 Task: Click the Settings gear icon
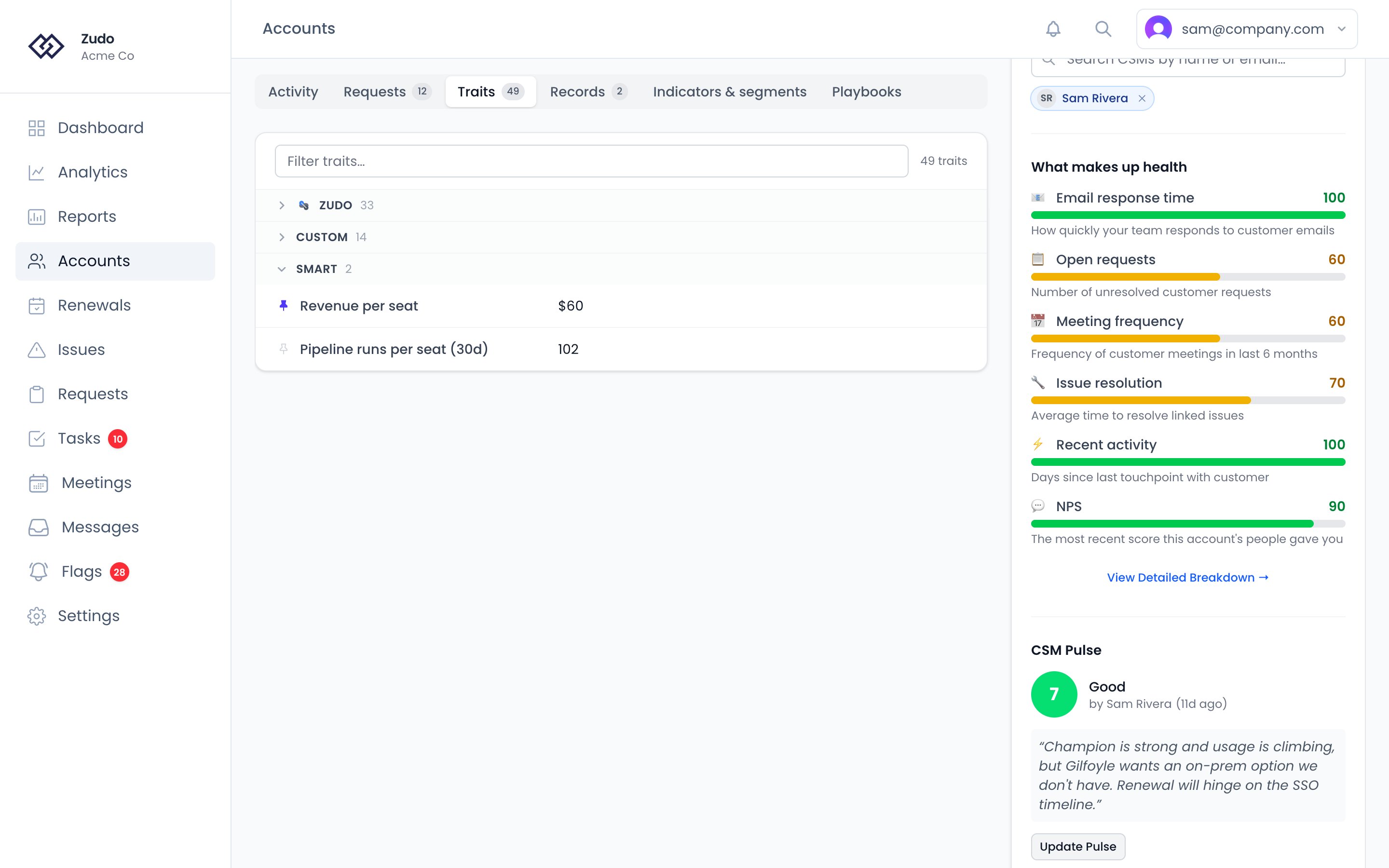point(37,616)
